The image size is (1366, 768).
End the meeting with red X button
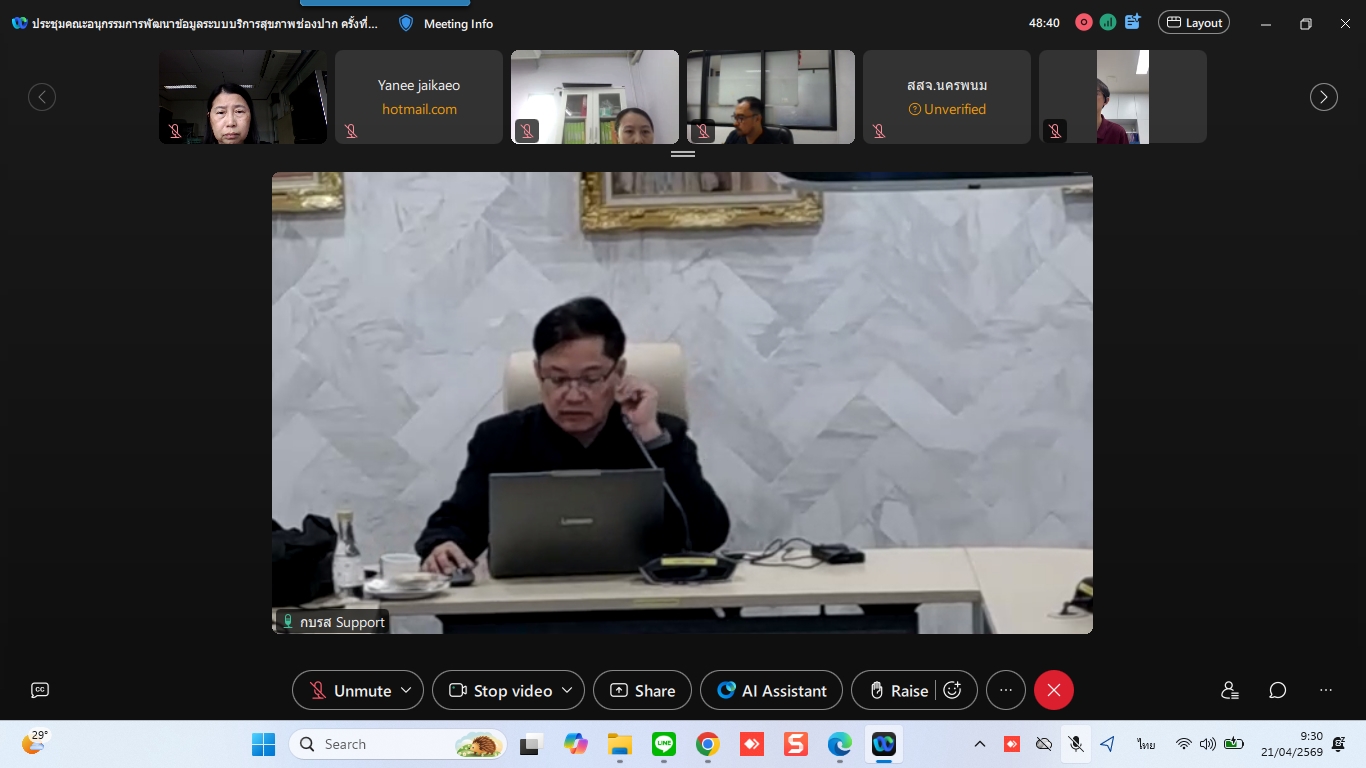[x=1053, y=690]
